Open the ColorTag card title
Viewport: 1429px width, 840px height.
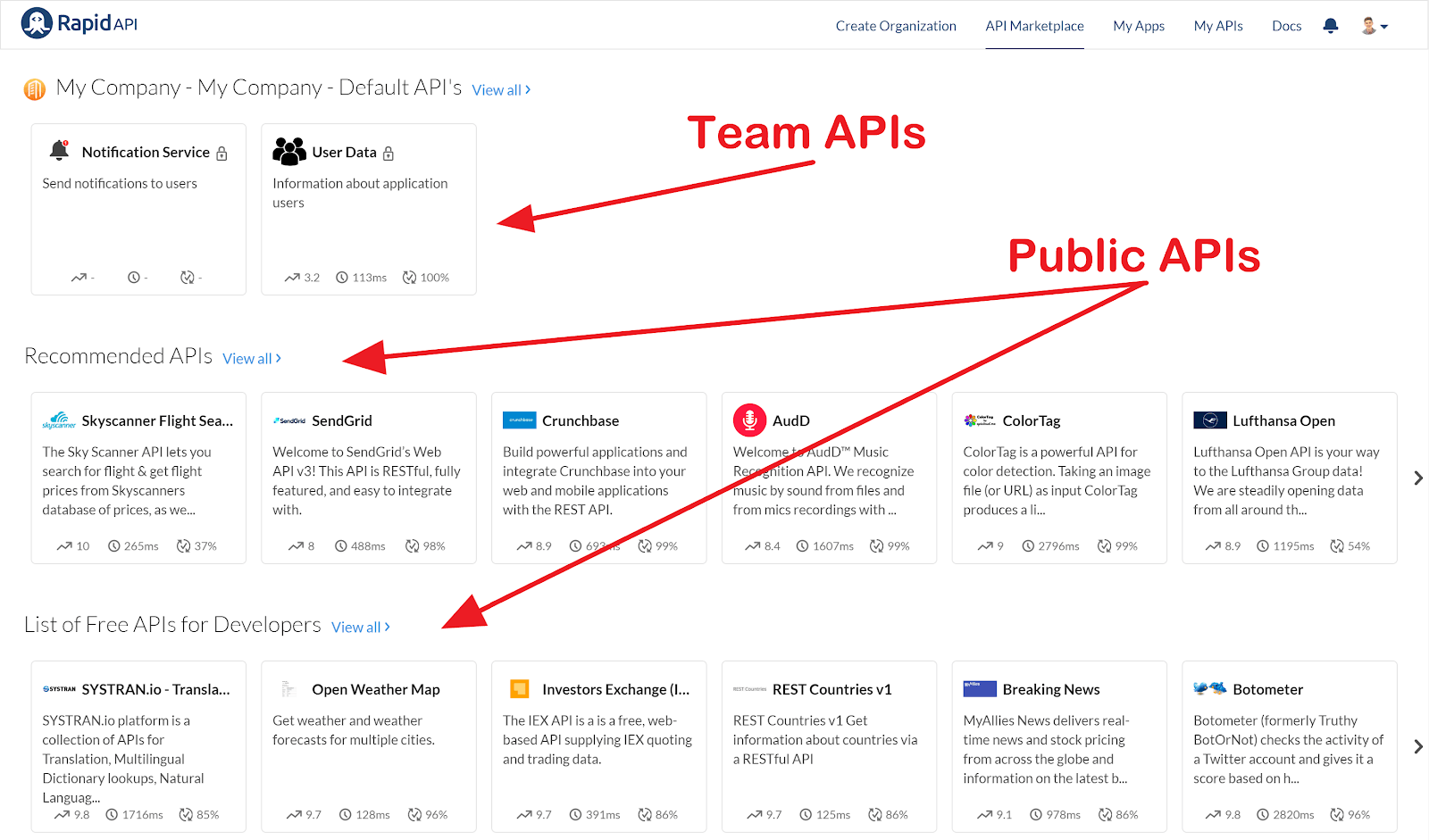pyautogui.click(x=1032, y=421)
